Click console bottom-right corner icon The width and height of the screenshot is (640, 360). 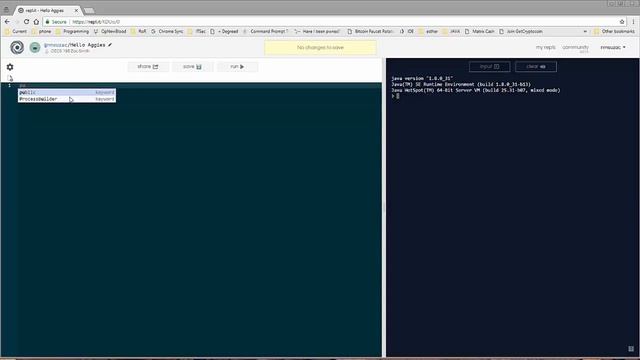click(x=631, y=349)
